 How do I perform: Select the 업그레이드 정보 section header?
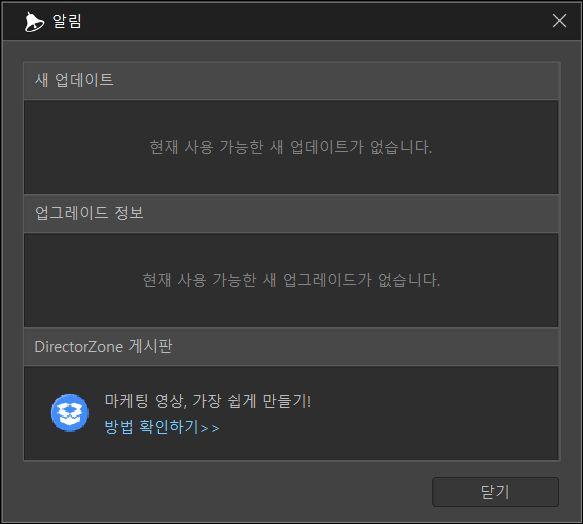tap(292, 213)
